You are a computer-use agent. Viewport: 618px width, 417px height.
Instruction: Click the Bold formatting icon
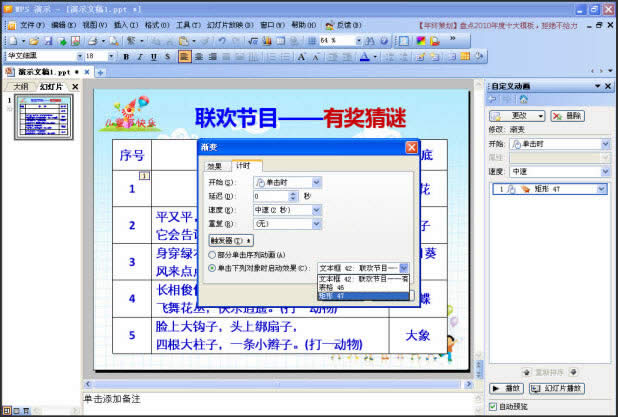[126, 57]
